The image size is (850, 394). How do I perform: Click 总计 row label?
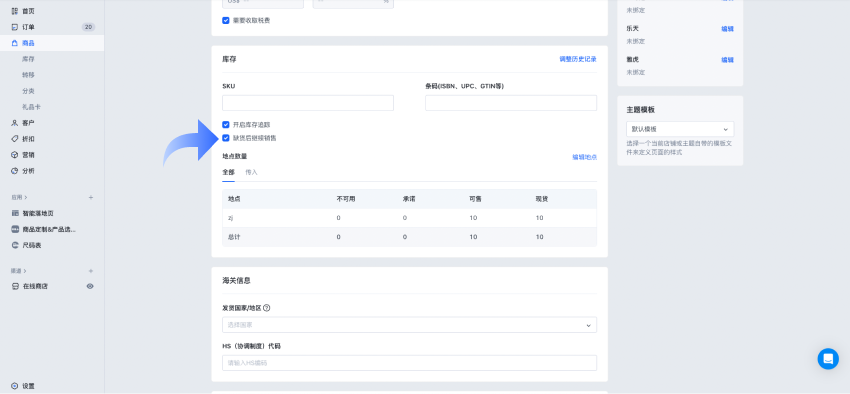click(x=234, y=237)
